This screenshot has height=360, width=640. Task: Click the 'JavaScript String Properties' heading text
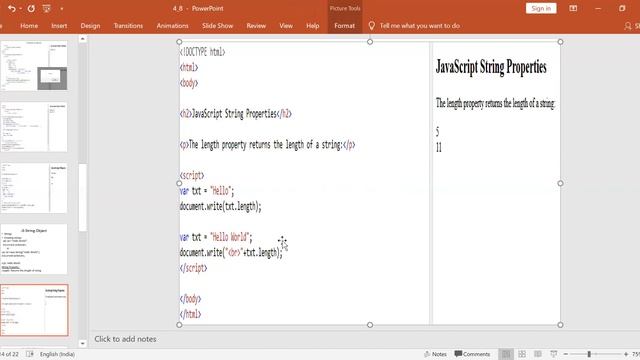(x=491, y=67)
